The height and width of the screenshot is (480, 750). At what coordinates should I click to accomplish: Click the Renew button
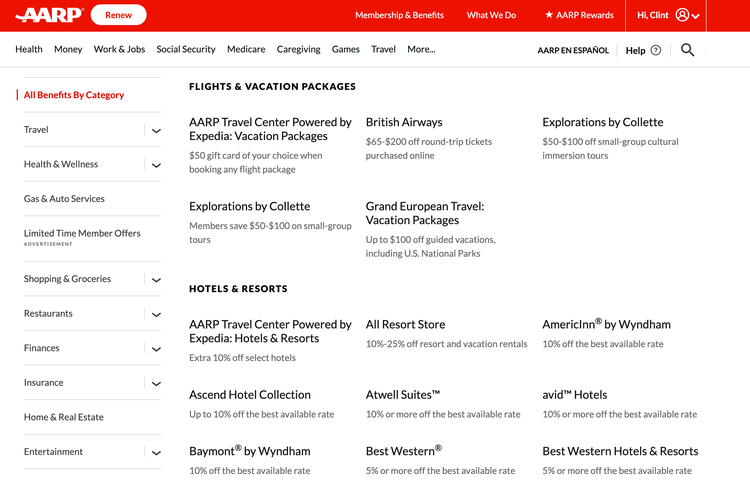[119, 15]
